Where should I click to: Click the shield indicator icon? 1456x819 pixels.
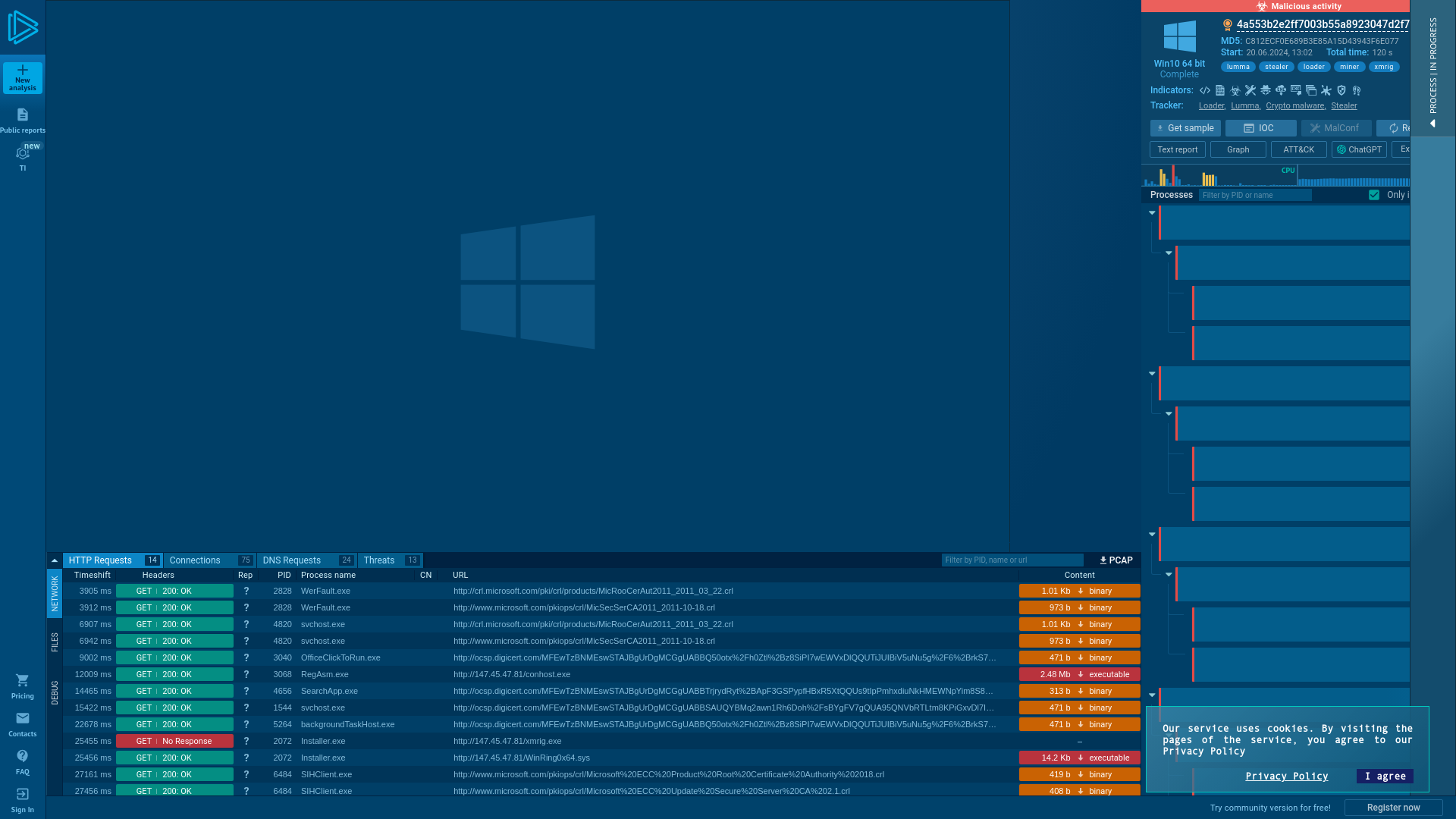[1341, 90]
